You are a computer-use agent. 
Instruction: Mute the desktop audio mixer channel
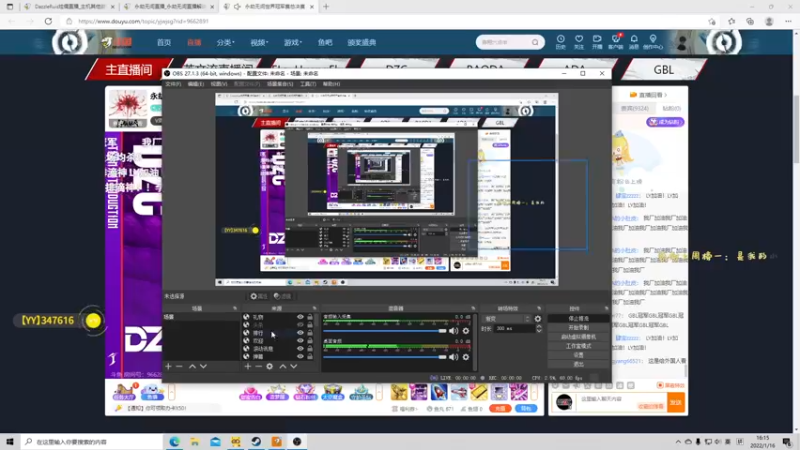point(454,357)
